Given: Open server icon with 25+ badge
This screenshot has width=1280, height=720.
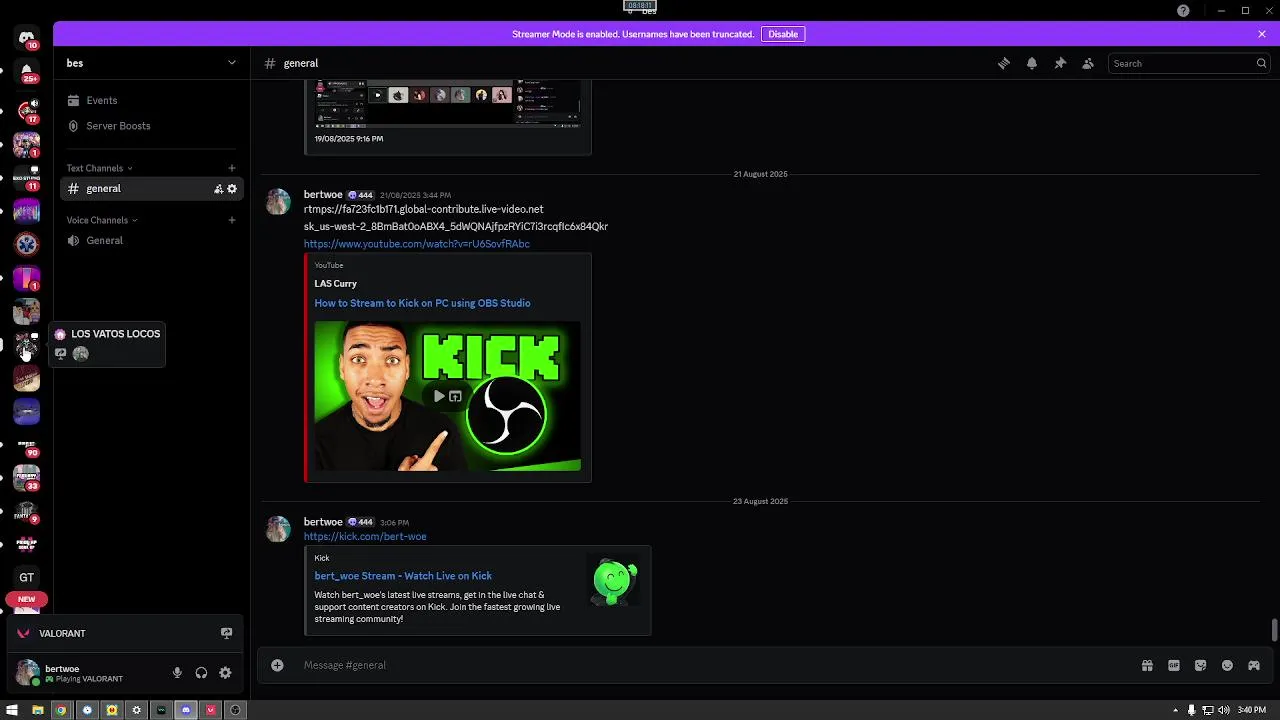Looking at the screenshot, I should coord(27,71).
